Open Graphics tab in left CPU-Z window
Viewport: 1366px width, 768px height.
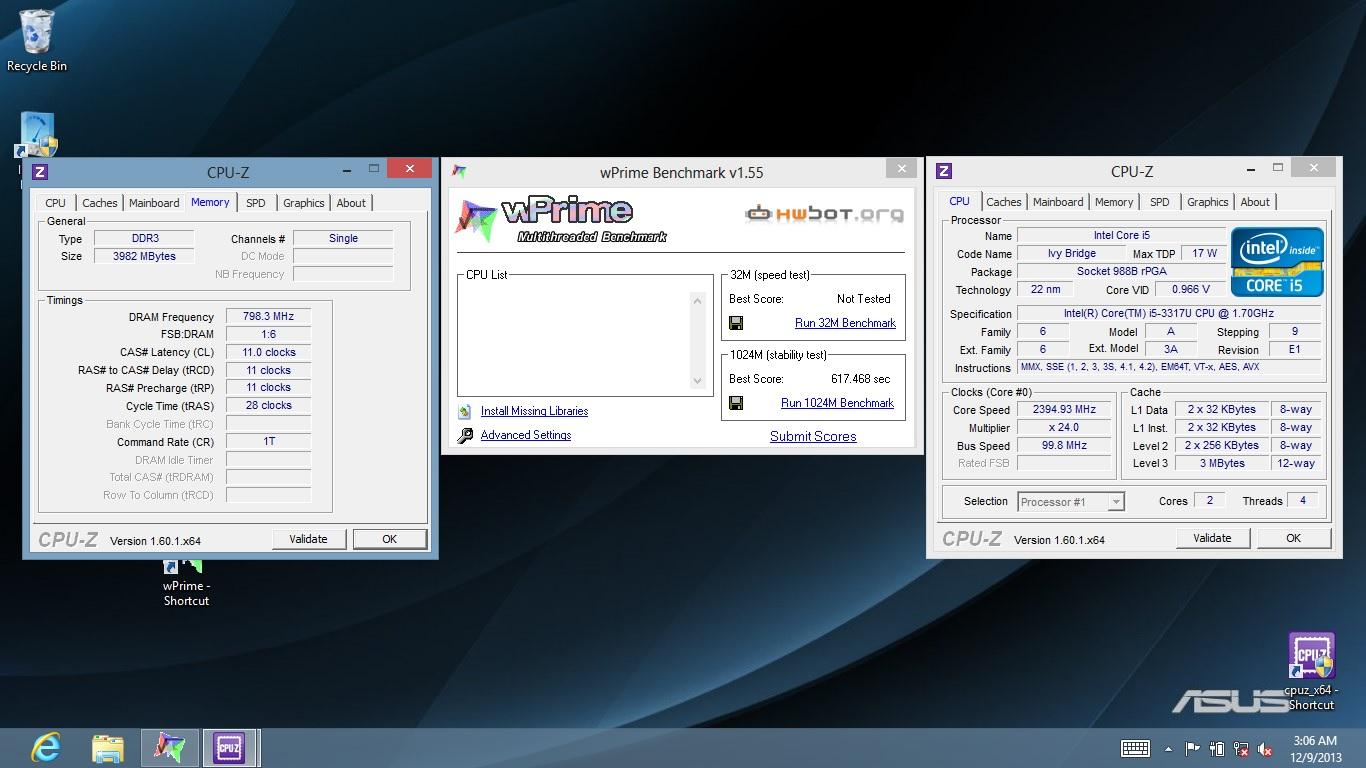[304, 203]
